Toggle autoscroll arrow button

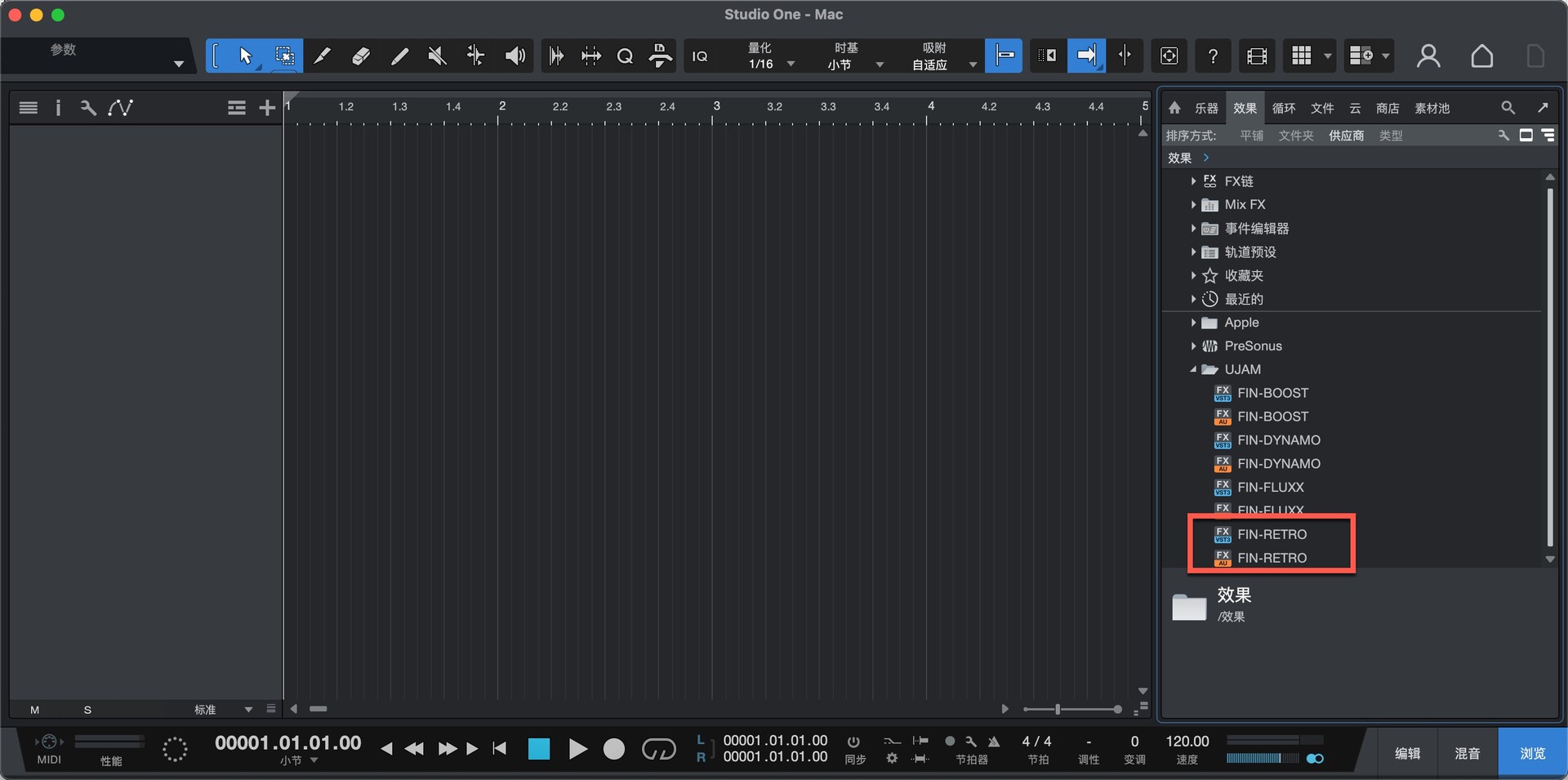coord(1086,56)
